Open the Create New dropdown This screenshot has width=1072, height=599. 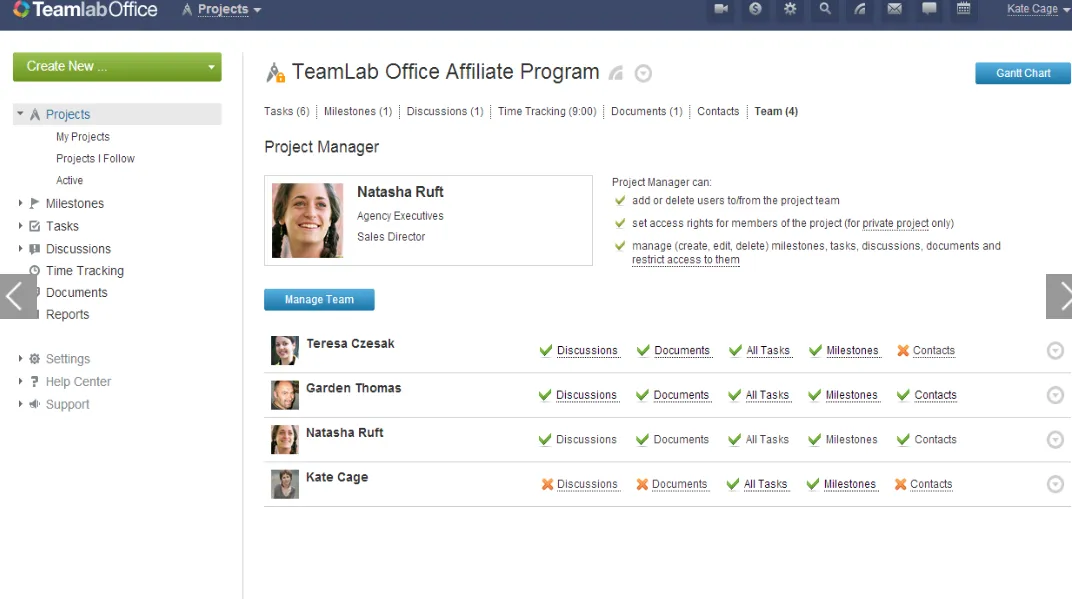pyautogui.click(x=117, y=67)
